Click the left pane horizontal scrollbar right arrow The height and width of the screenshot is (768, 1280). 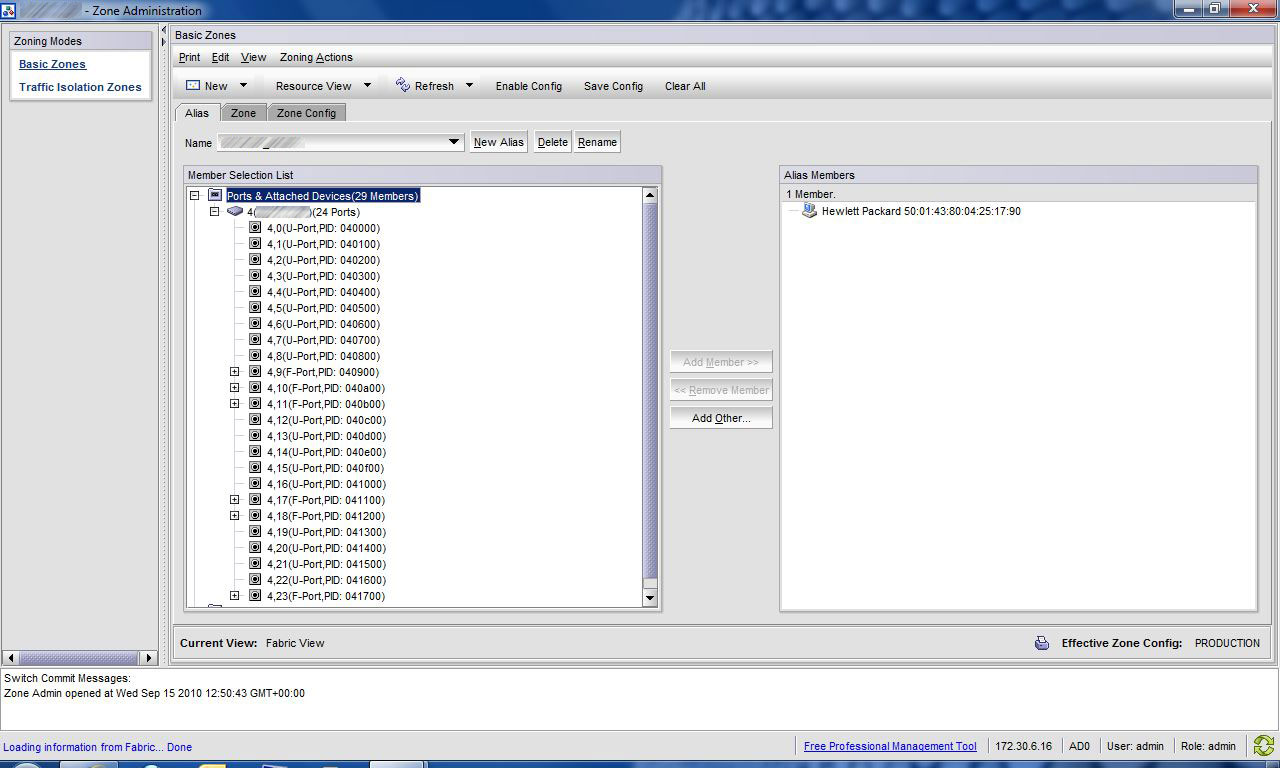[150, 658]
